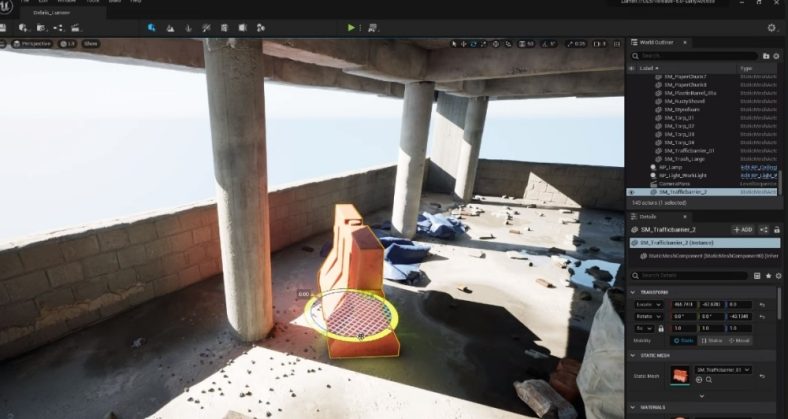Switch to Foliage mode icon
788x419 pixels.
click(x=188, y=28)
